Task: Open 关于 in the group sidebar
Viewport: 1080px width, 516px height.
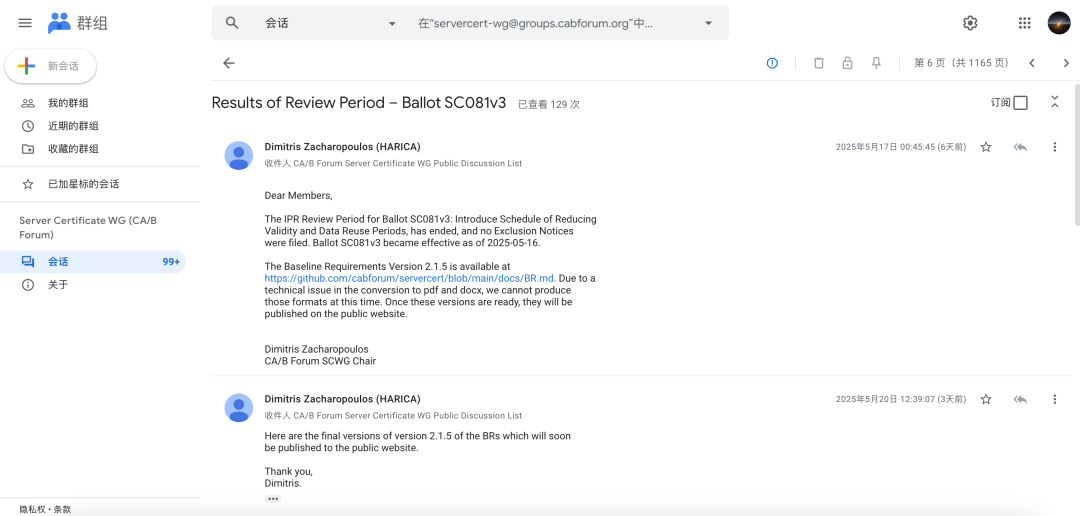Action: [x=58, y=285]
